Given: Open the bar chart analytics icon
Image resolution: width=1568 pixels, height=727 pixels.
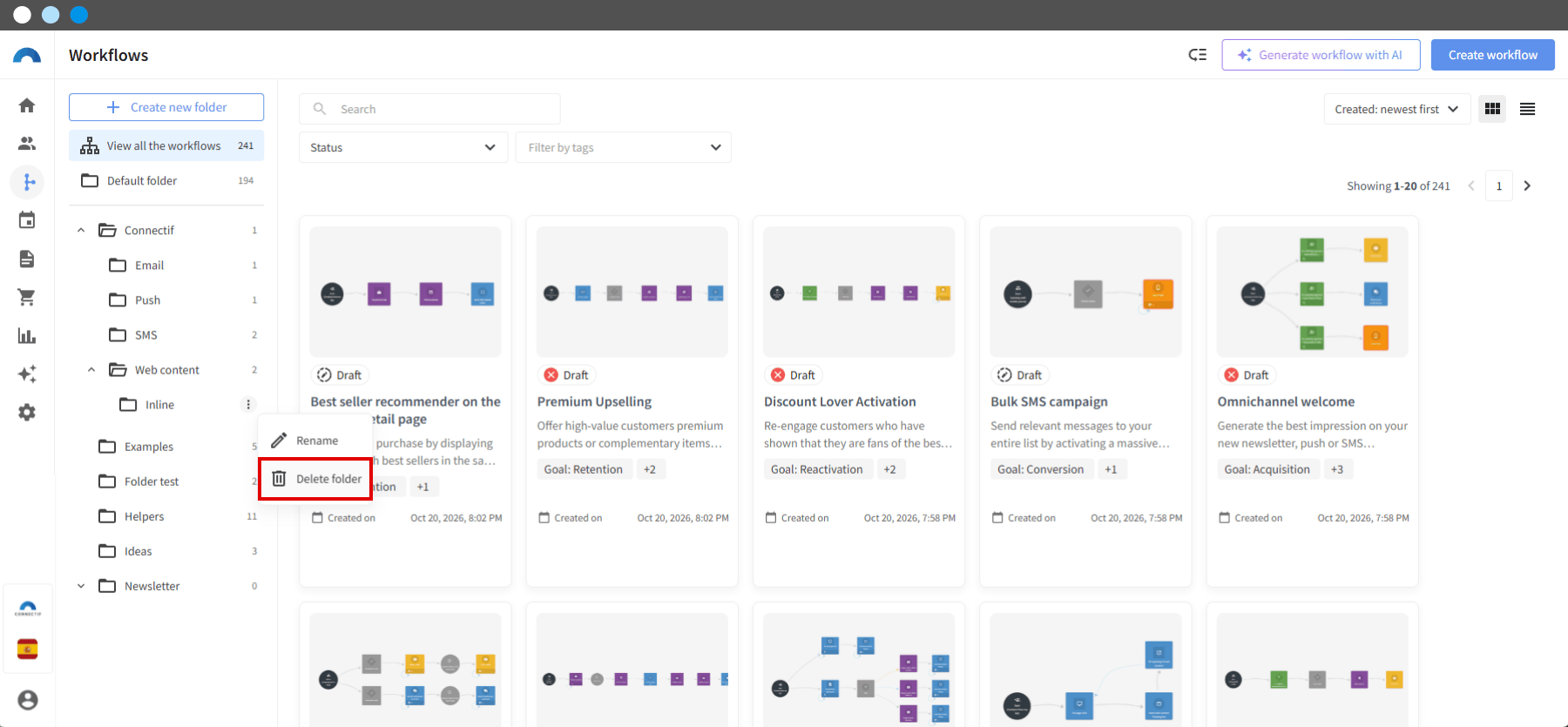Looking at the screenshot, I should (x=27, y=335).
